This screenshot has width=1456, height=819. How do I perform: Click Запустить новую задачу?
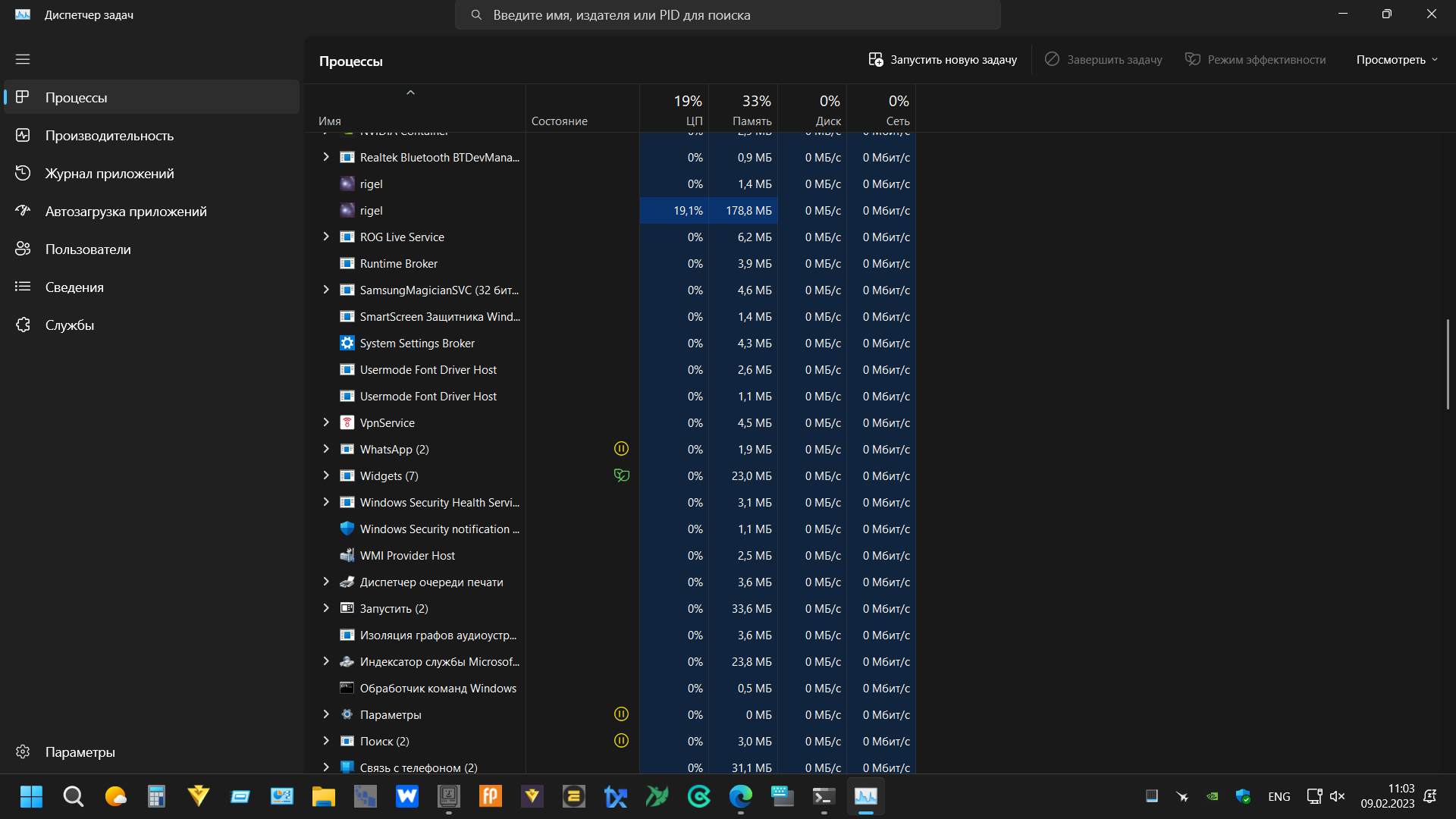point(943,59)
